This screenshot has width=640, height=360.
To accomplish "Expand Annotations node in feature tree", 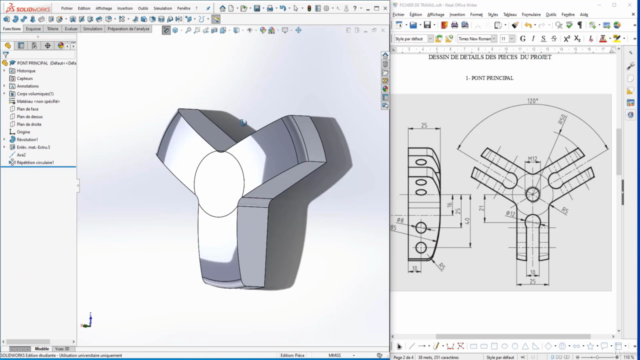I will [x=4, y=86].
